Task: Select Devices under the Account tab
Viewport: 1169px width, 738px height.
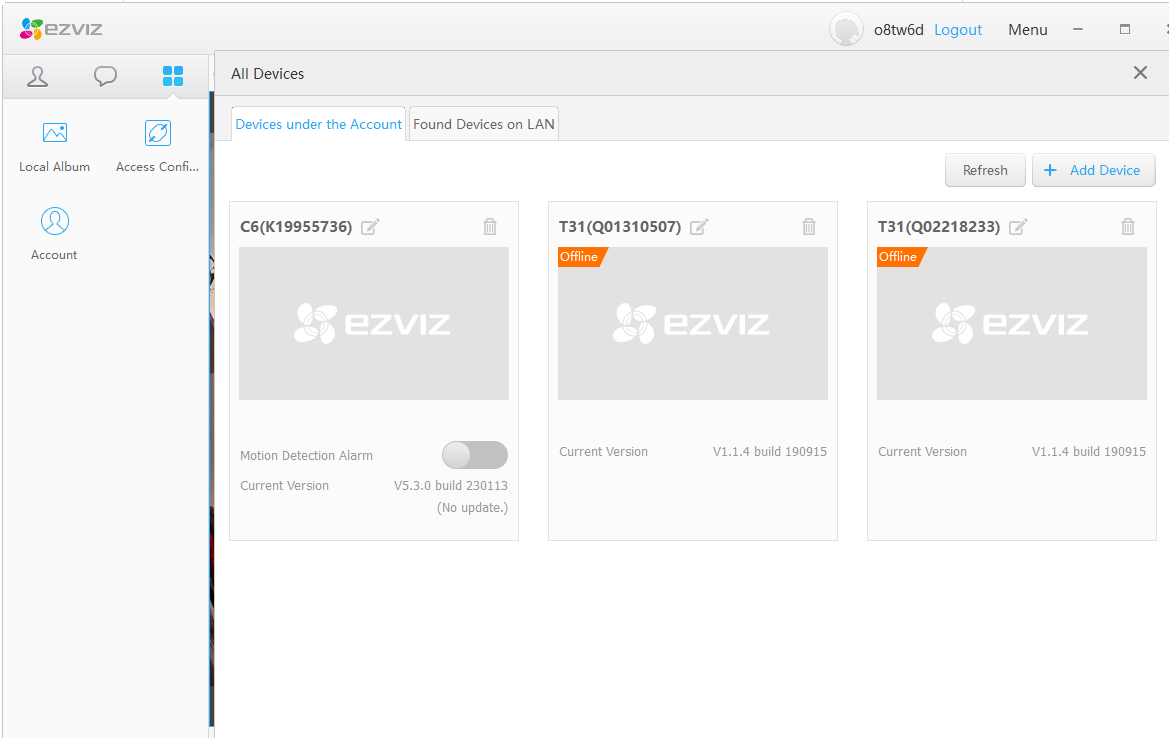Action: [x=318, y=123]
